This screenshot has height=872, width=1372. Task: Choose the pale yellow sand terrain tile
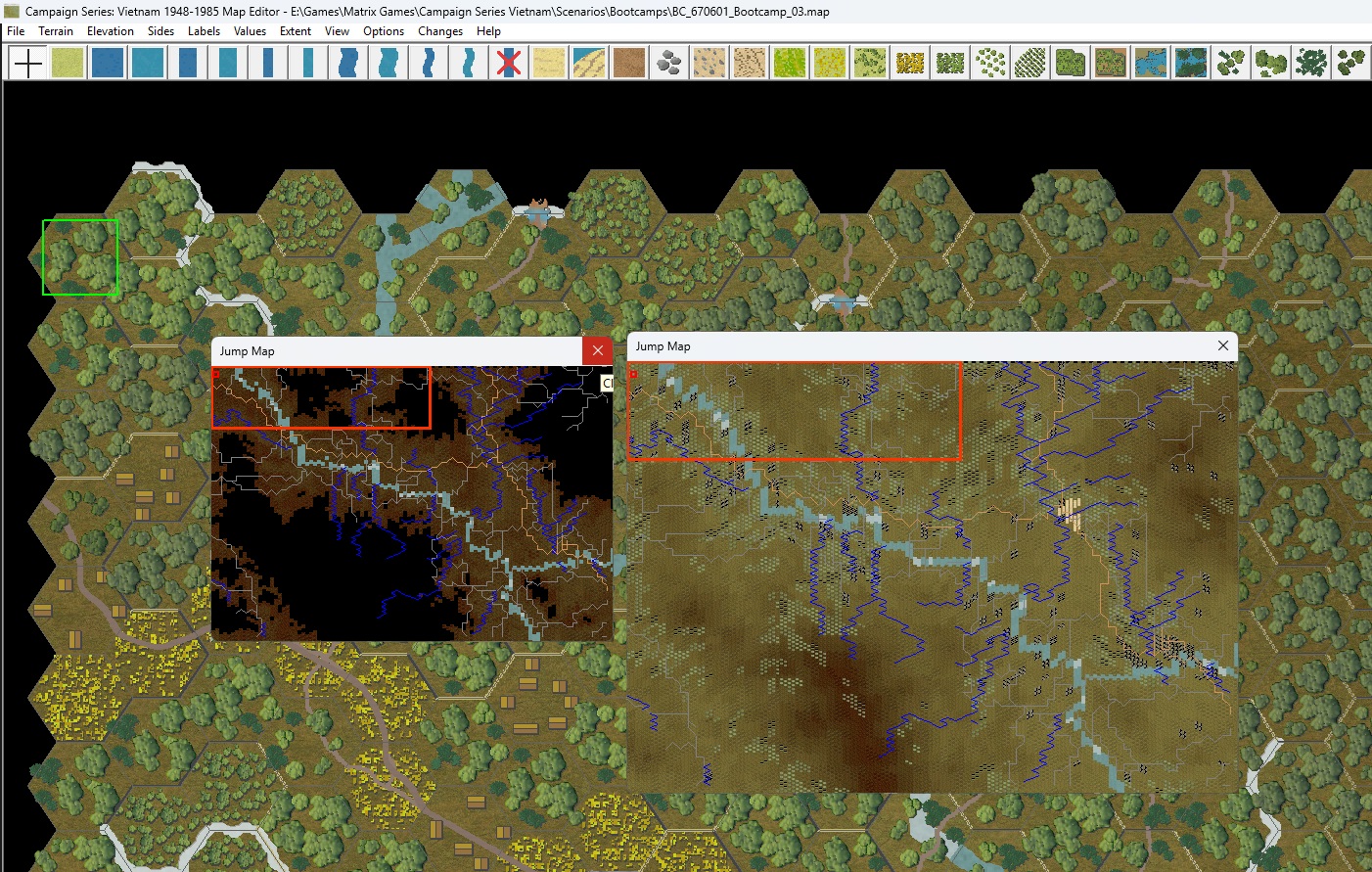point(549,63)
